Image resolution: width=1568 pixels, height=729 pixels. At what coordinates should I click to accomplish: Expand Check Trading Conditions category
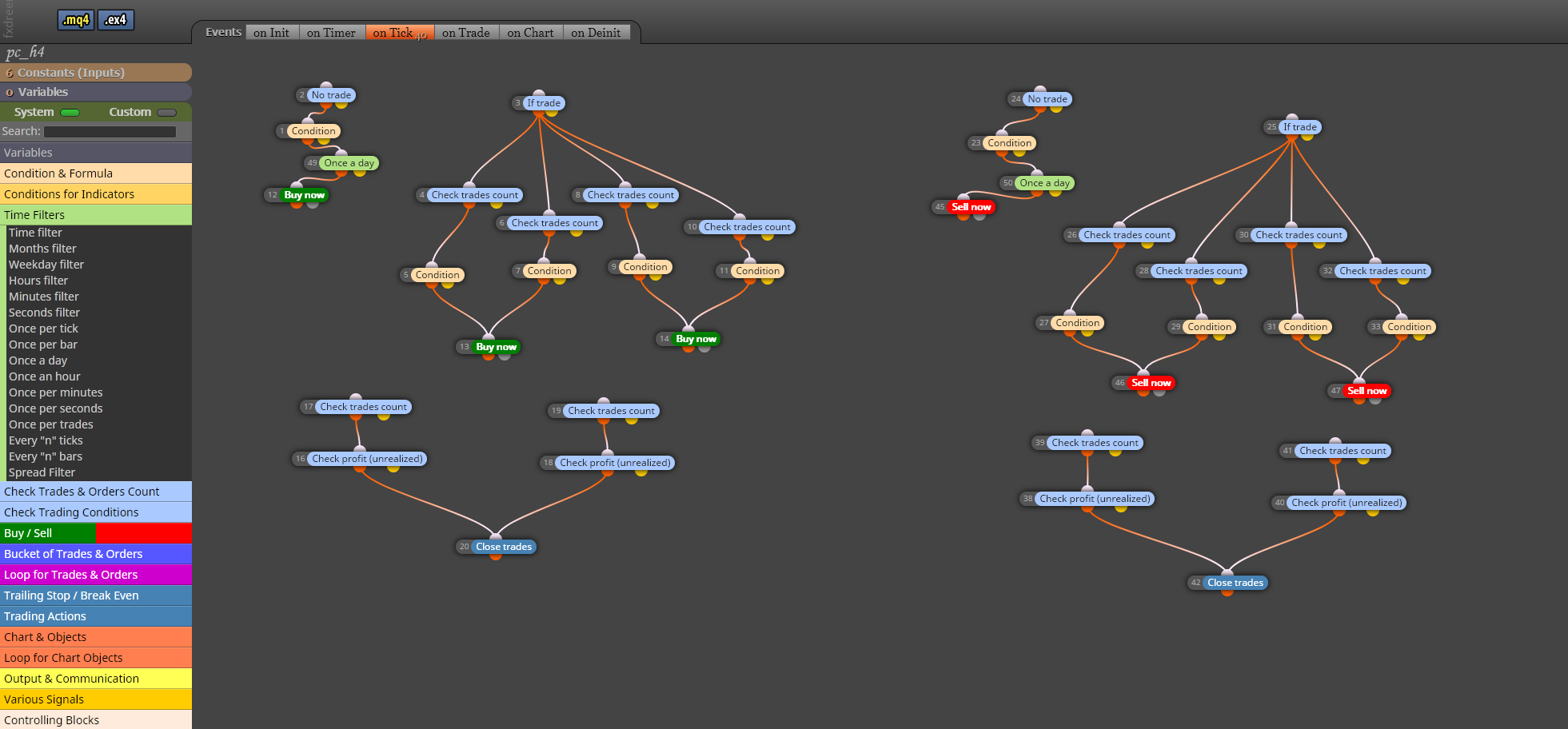[x=96, y=512]
